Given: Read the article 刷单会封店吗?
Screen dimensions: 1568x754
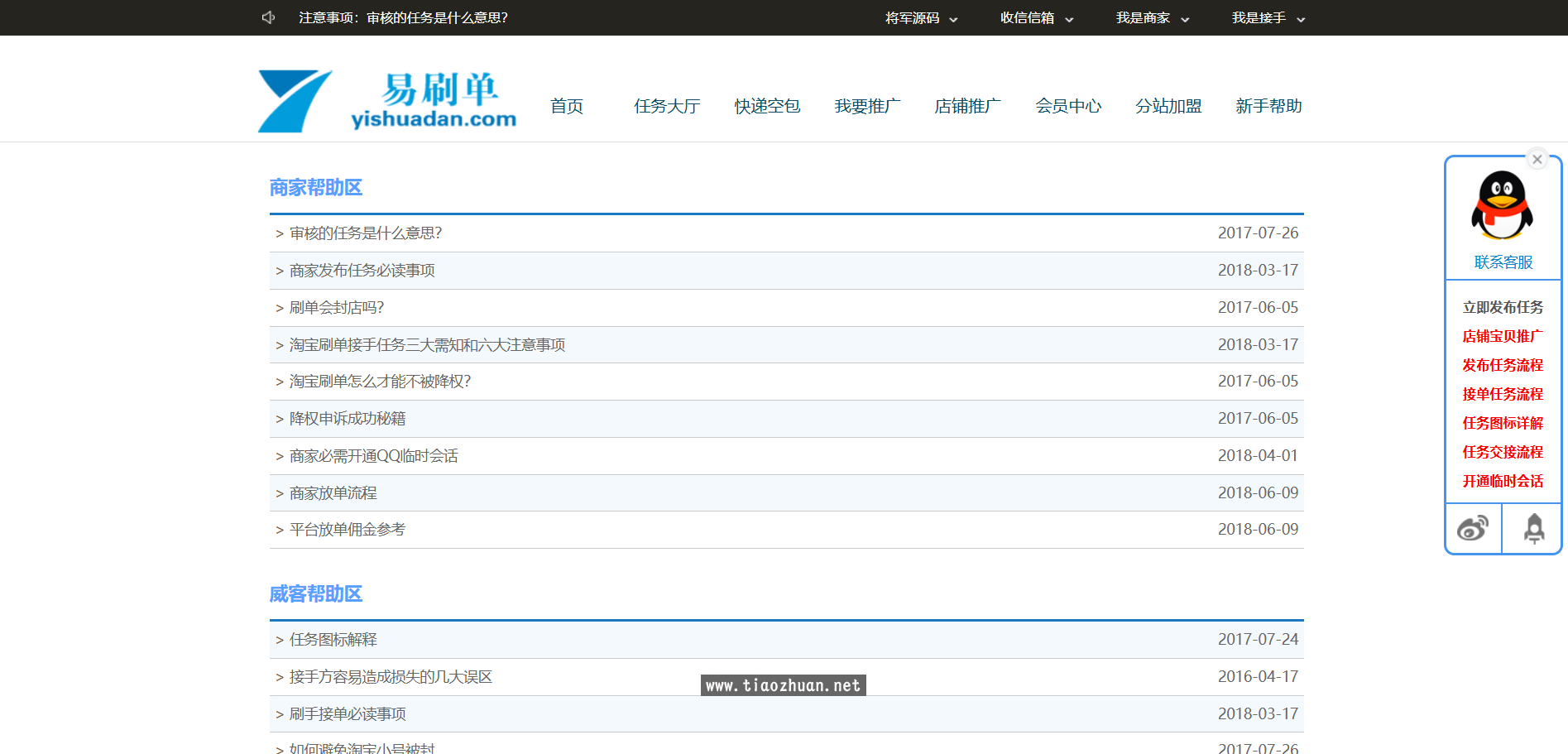Looking at the screenshot, I should click(x=337, y=307).
